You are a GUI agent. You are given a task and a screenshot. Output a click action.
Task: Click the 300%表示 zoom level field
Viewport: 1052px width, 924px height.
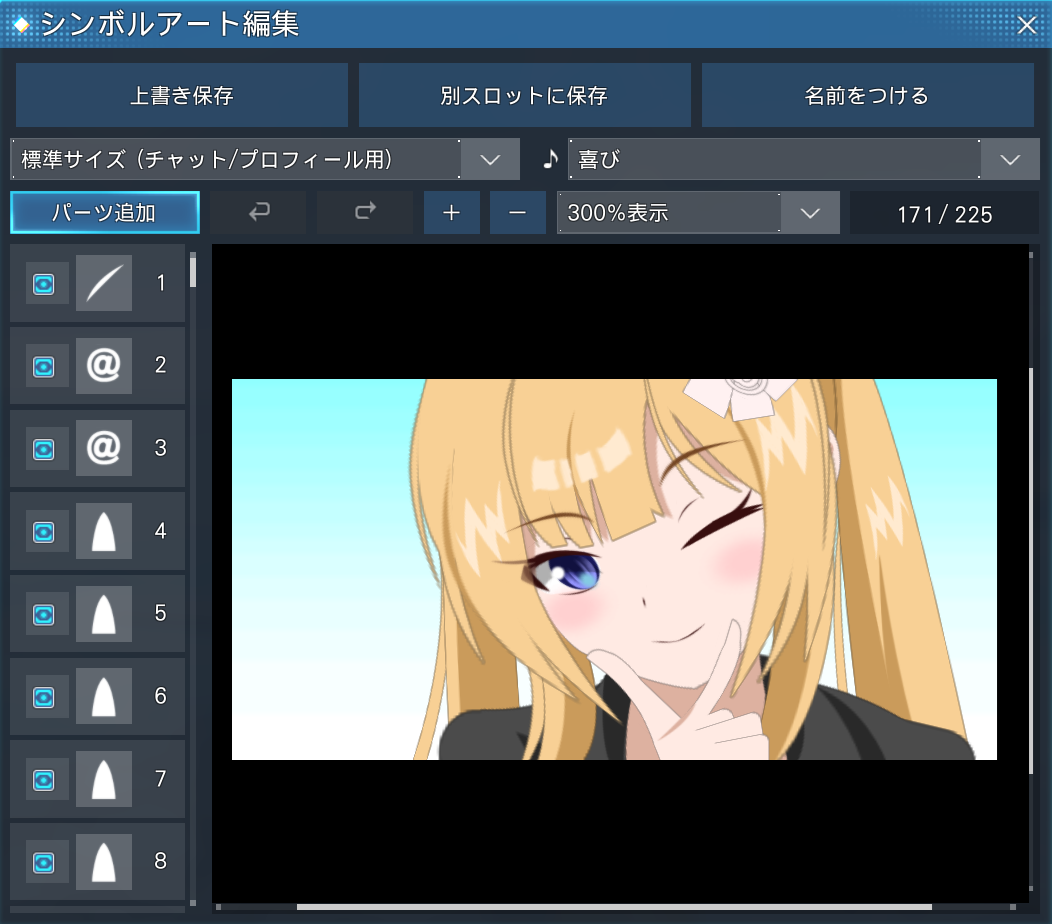(698, 213)
